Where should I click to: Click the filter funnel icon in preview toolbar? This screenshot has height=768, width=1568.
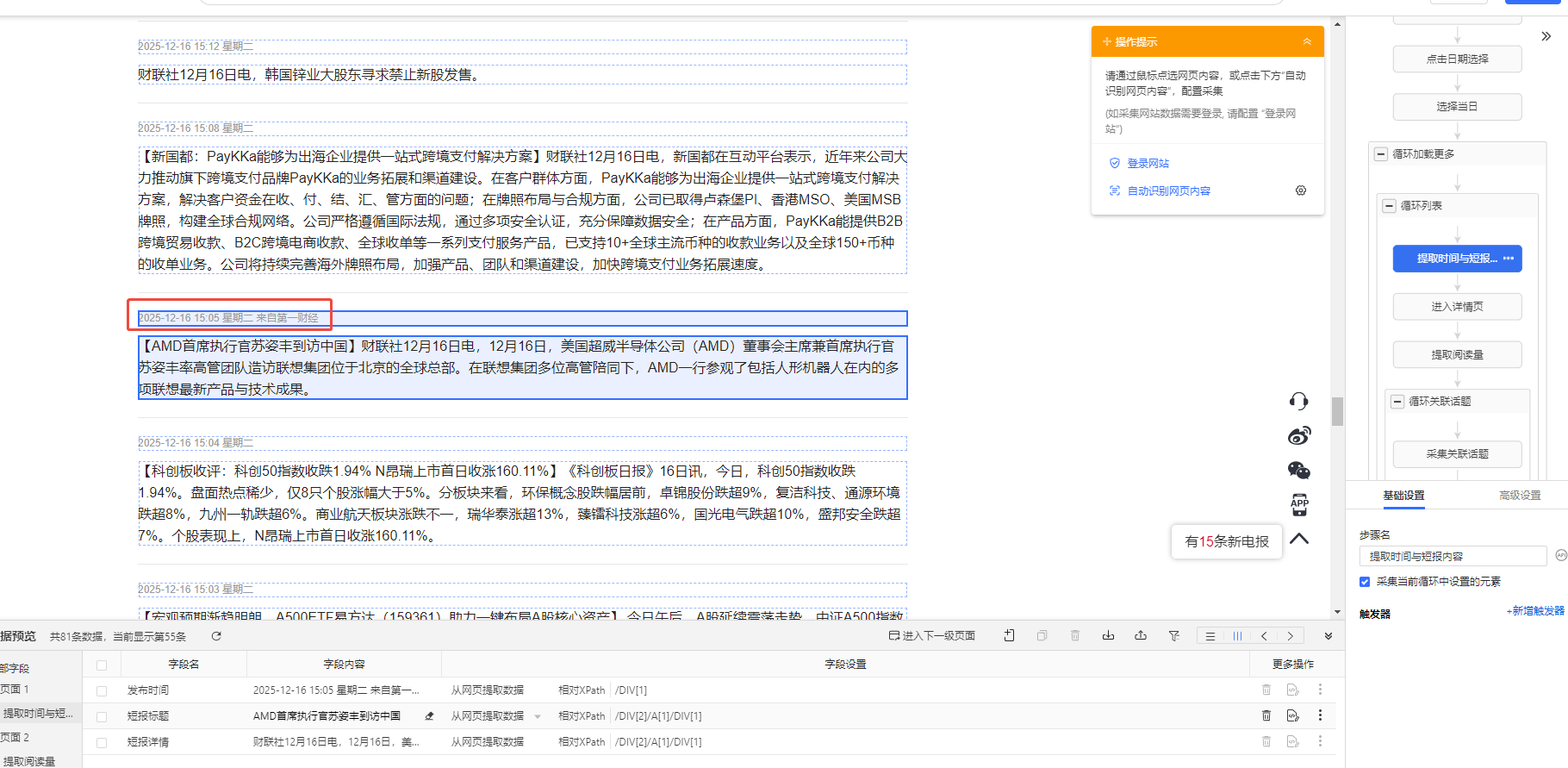(x=1173, y=635)
